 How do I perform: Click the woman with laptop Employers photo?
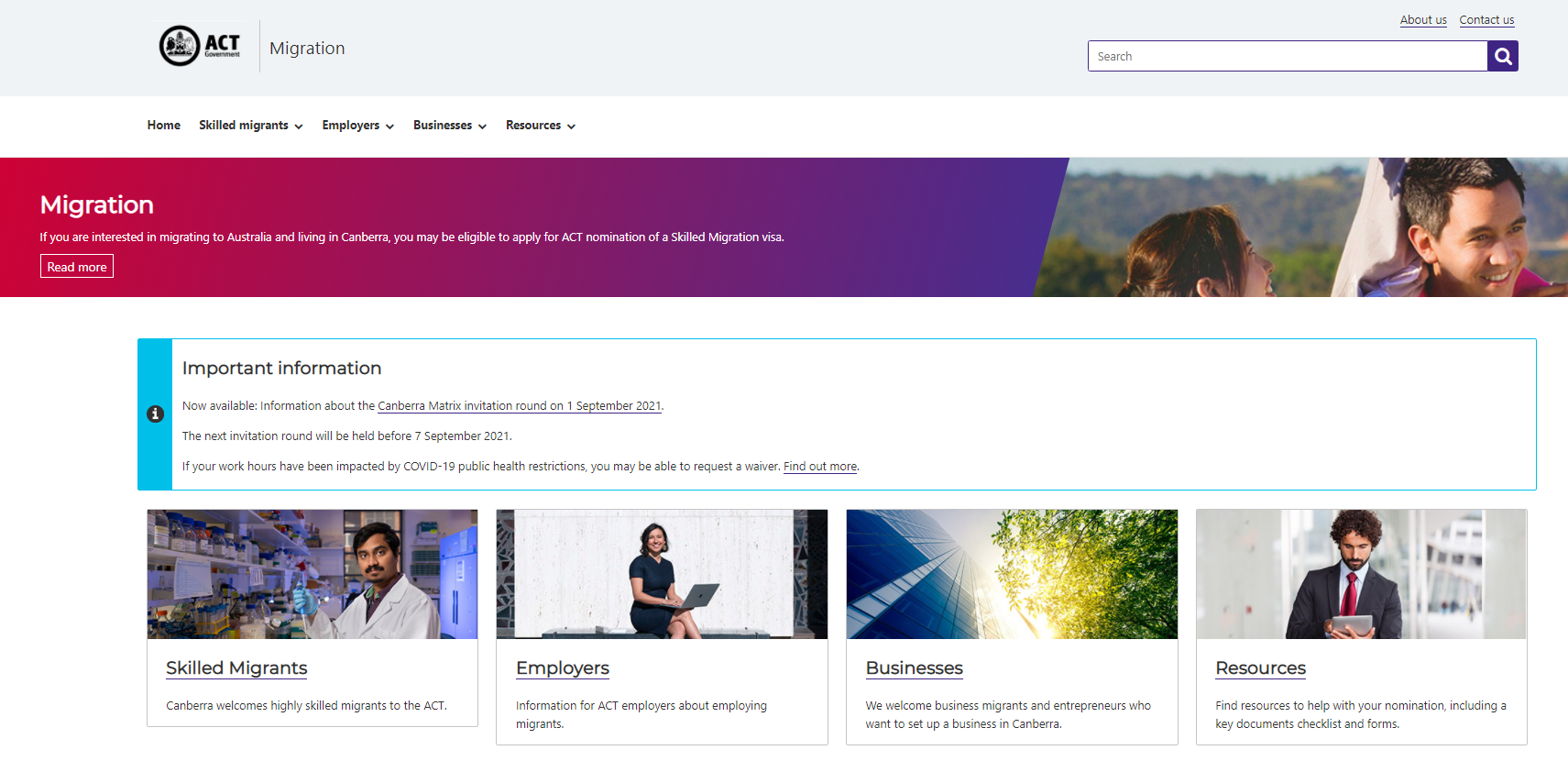[x=662, y=574]
